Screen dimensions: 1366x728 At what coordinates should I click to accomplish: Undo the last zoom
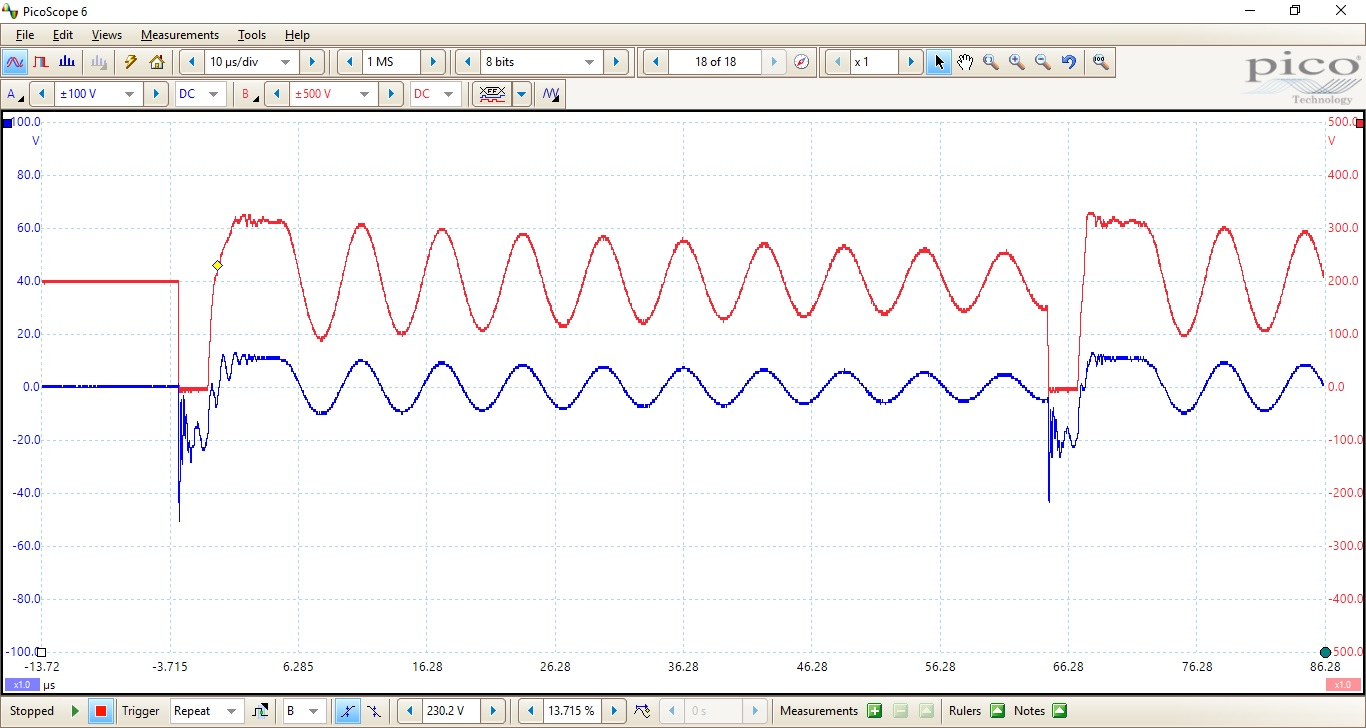[x=1069, y=62]
